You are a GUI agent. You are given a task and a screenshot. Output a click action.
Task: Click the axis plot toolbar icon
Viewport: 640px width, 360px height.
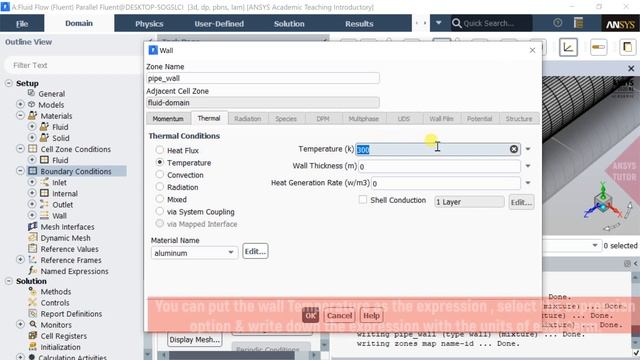[x=568, y=47]
